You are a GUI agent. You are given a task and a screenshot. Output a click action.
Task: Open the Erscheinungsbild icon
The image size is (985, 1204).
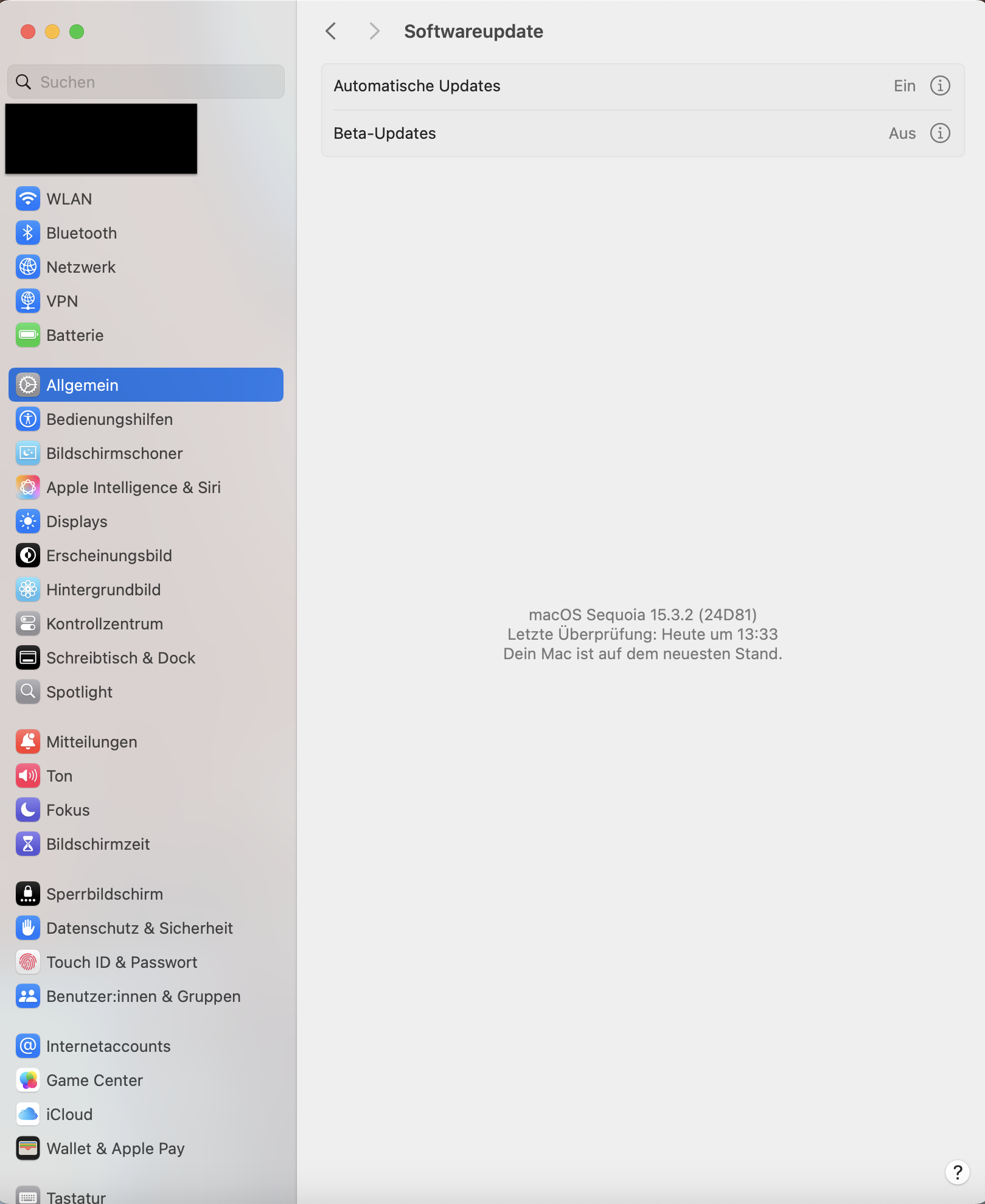(x=28, y=556)
